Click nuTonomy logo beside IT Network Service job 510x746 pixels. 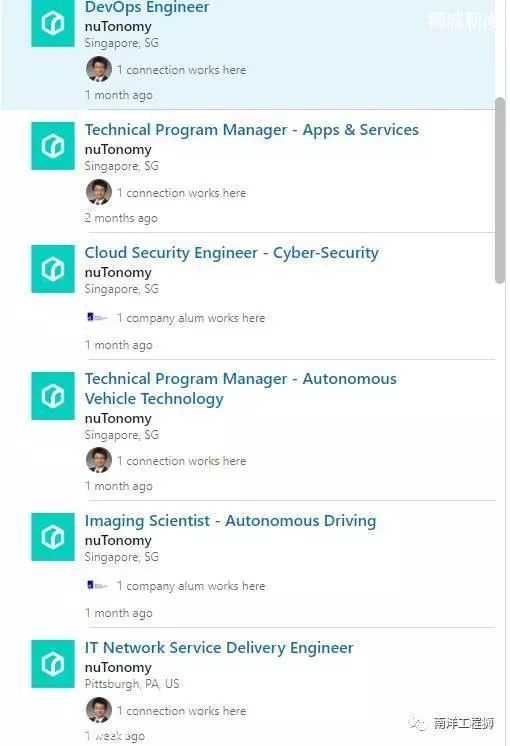tap(53, 664)
